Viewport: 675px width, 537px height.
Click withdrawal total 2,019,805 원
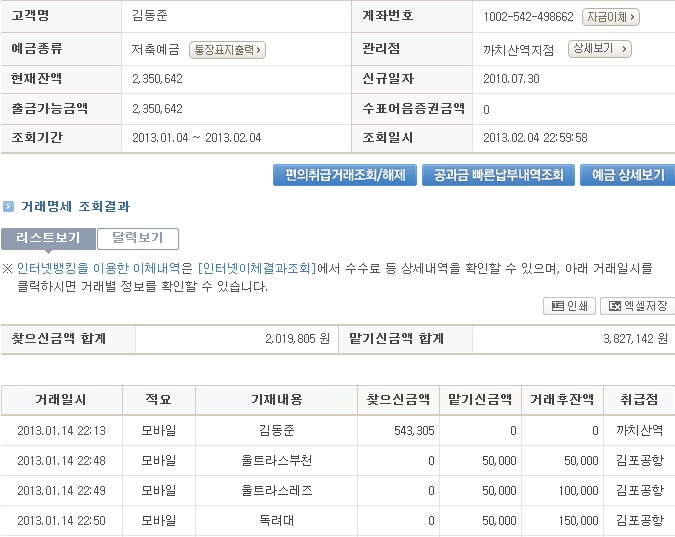point(297,339)
